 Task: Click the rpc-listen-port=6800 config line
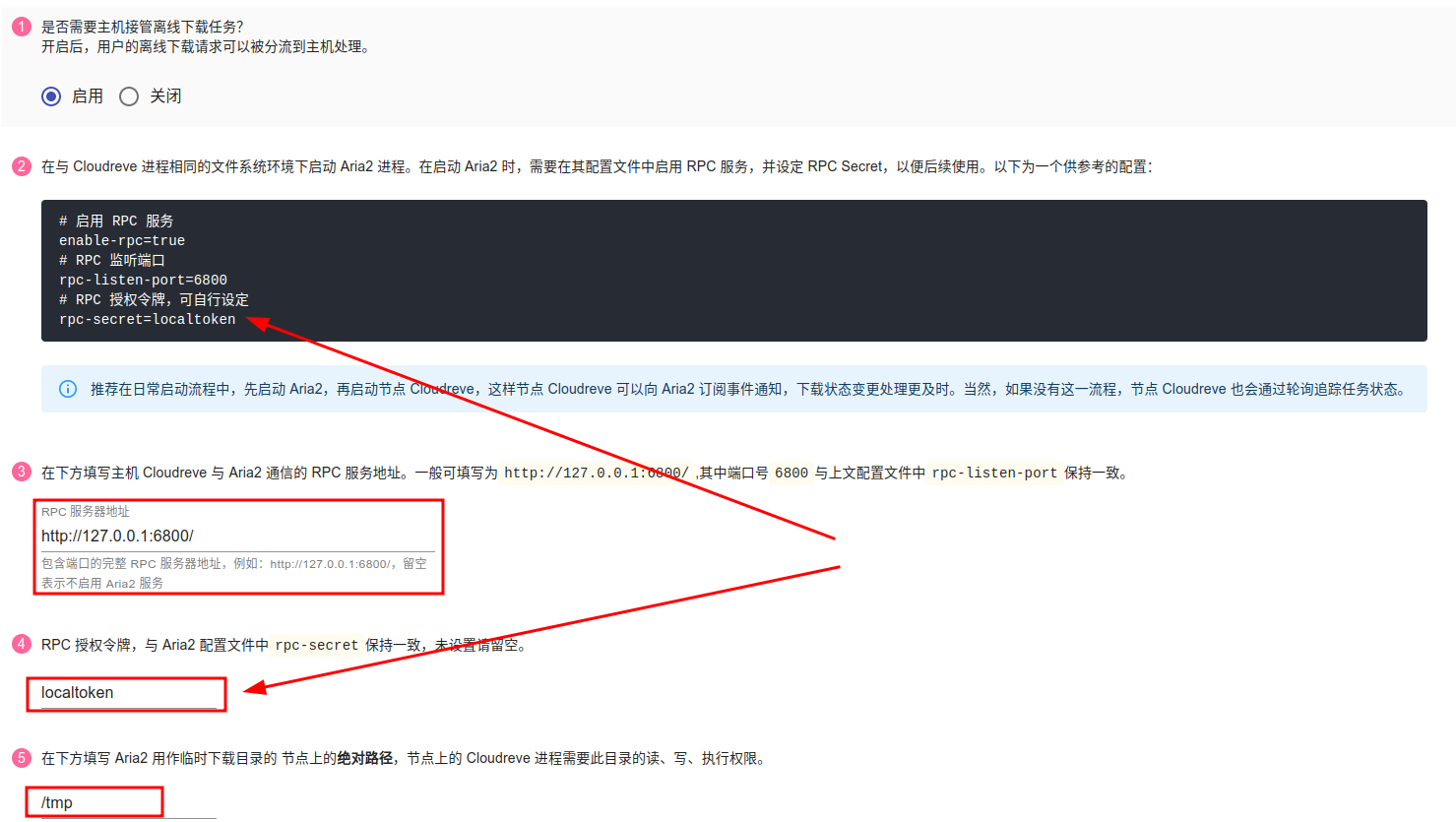[143, 280]
